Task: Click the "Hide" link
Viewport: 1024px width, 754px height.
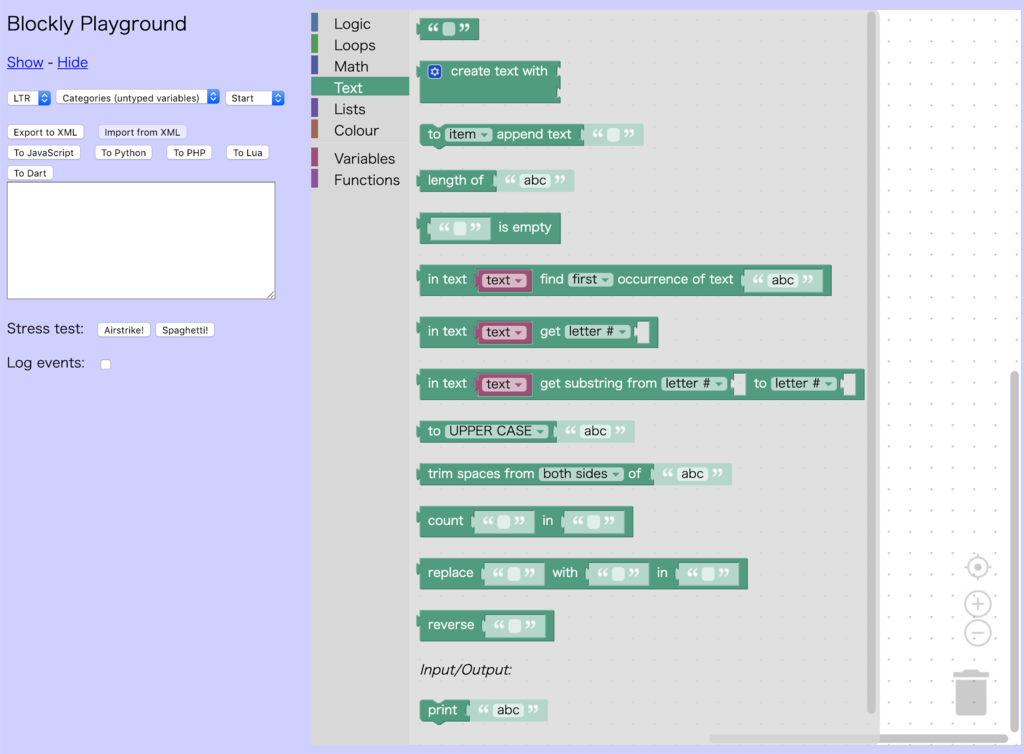Action: tap(72, 62)
